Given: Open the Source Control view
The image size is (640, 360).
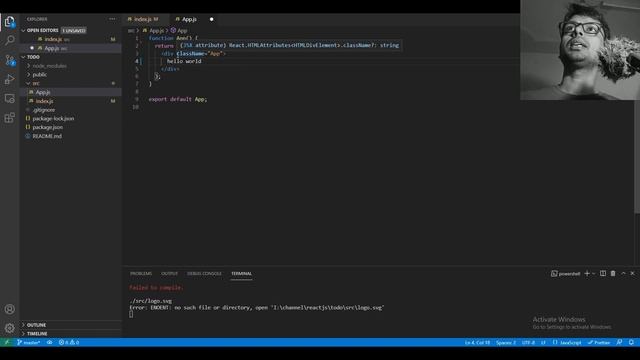Looking at the screenshot, I should [9, 60].
